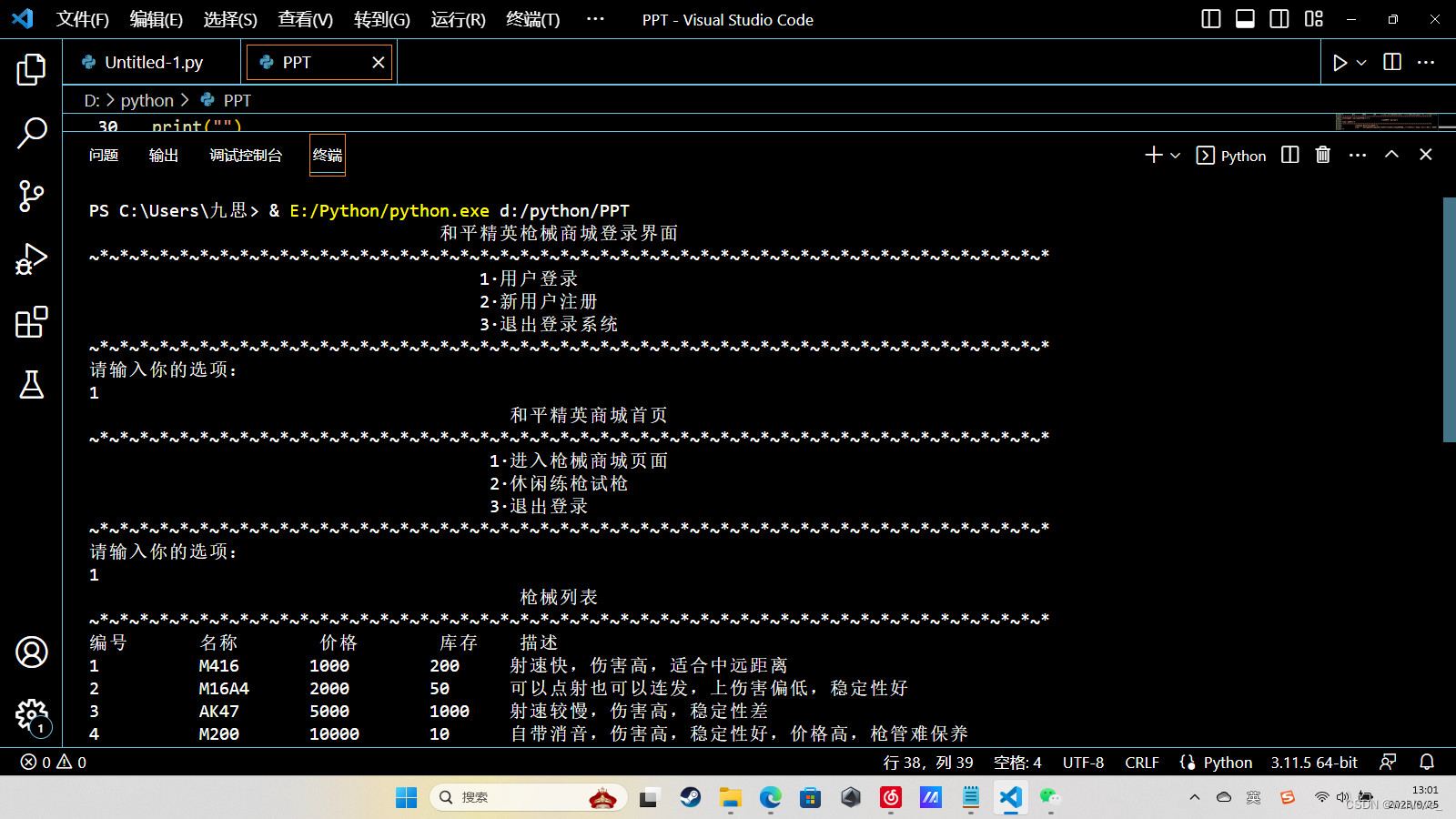
Task: Maximize the panel with up chevron
Action: coord(1391,155)
